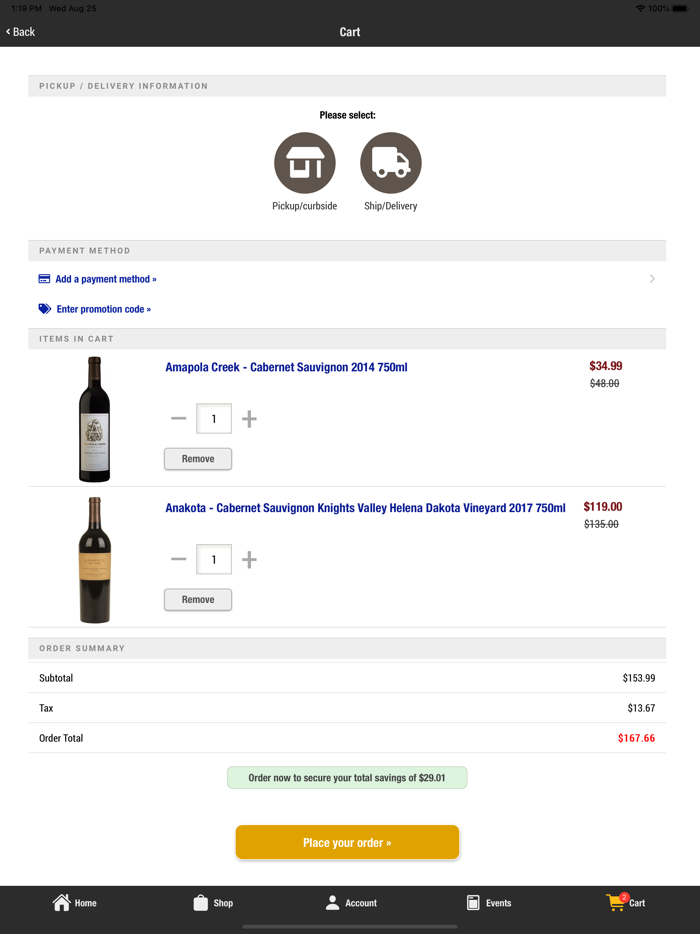This screenshot has height=934, width=700.
Task: Choose the Ship/Delivery truck icon
Action: (x=390, y=163)
